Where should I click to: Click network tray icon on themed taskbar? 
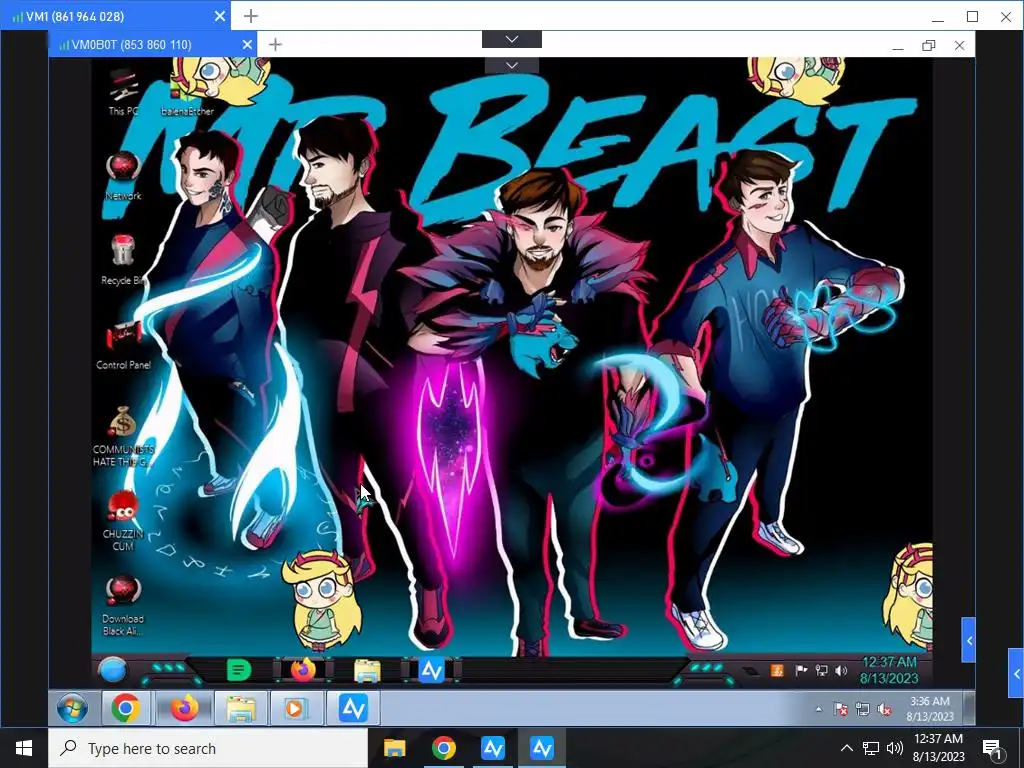click(821, 670)
